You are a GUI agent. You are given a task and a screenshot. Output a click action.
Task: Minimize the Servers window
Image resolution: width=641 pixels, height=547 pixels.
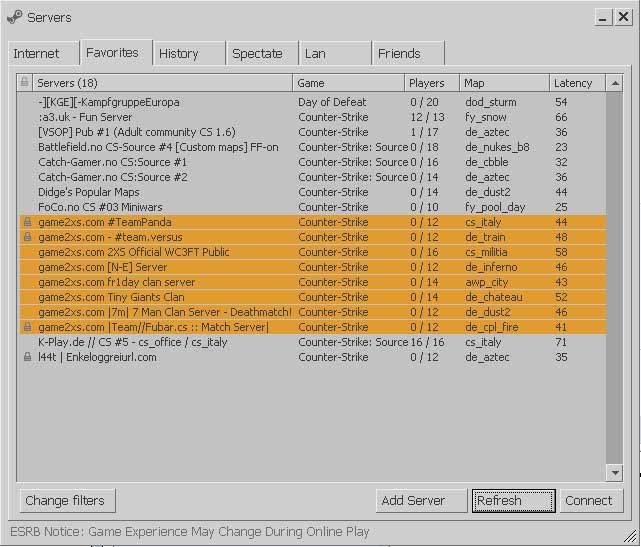pos(603,18)
